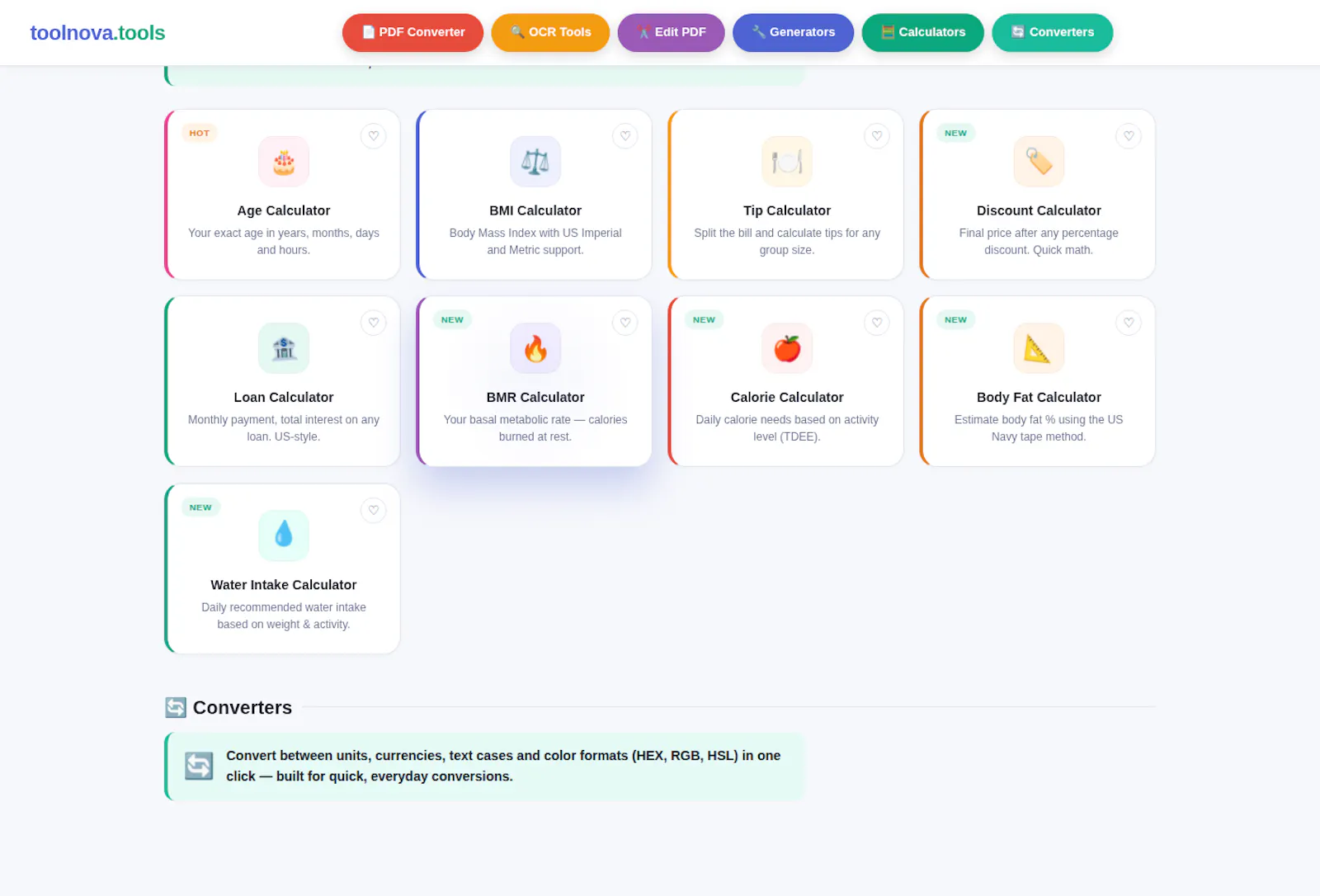1320x896 pixels.
Task: Favorite the Body Fat Calculator with heart
Action: pyautogui.click(x=1129, y=323)
